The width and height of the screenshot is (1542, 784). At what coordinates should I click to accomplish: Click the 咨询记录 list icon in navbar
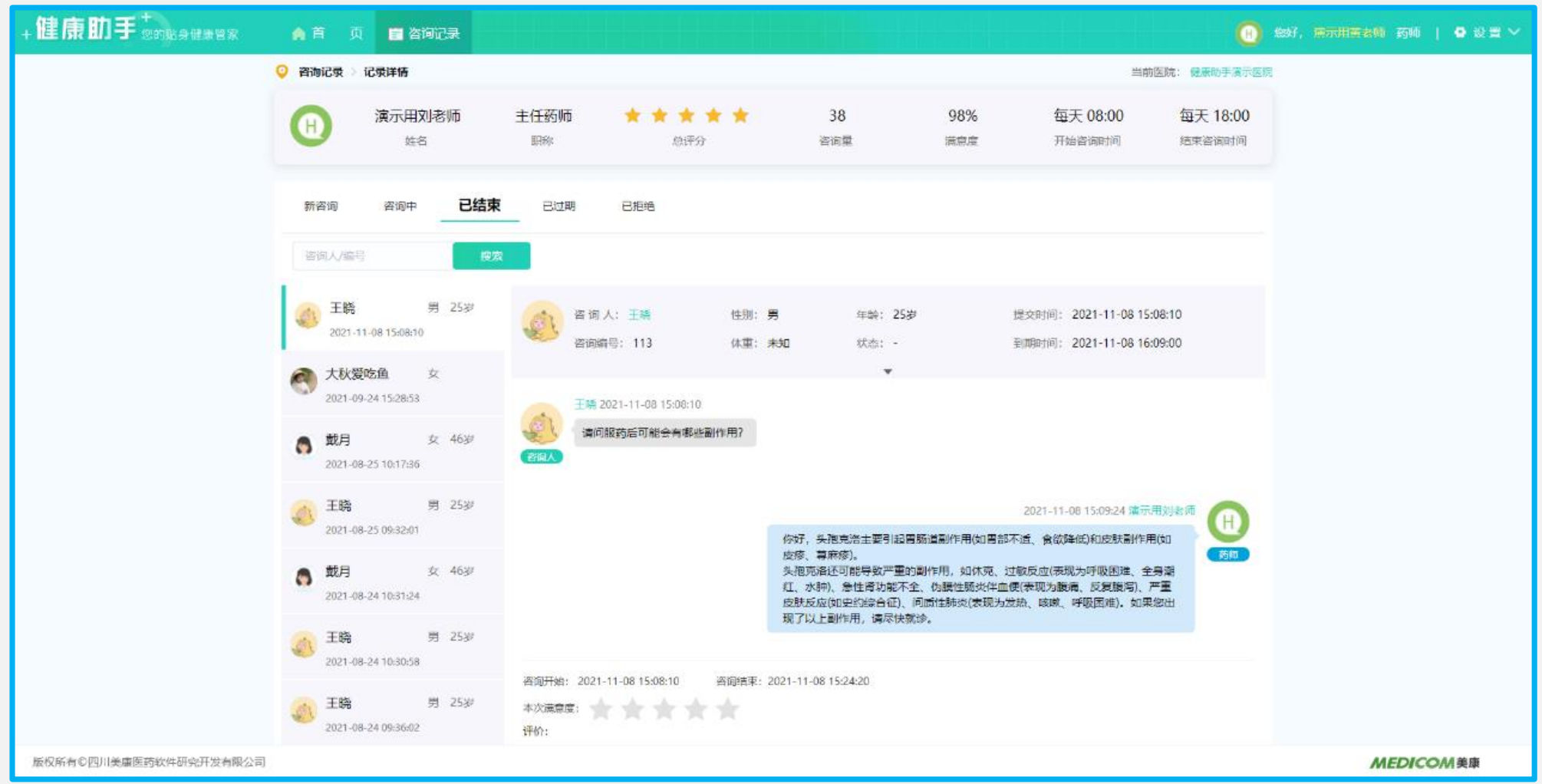395,34
